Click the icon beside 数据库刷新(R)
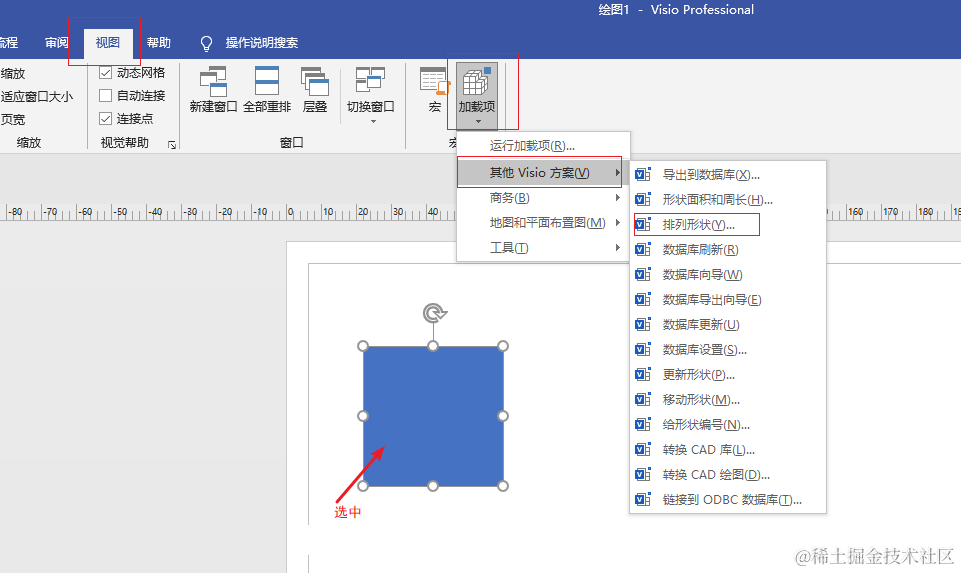961x573 pixels. point(643,249)
